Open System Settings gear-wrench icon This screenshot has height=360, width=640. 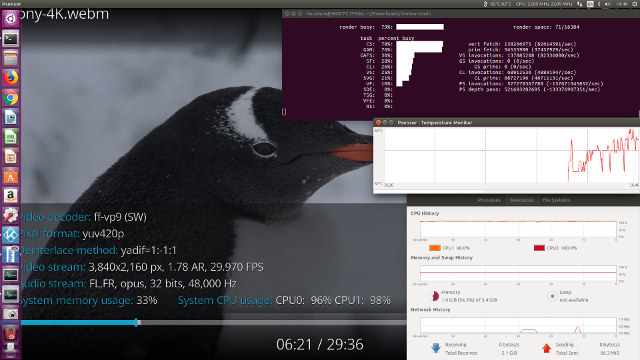click(x=10, y=216)
